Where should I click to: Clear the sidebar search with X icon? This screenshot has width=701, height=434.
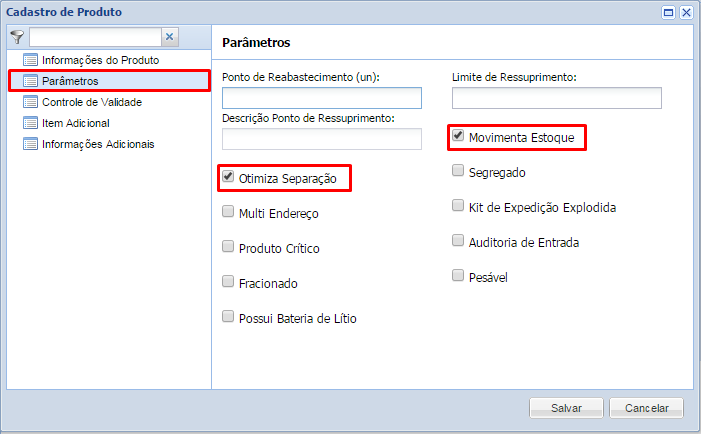point(169,37)
